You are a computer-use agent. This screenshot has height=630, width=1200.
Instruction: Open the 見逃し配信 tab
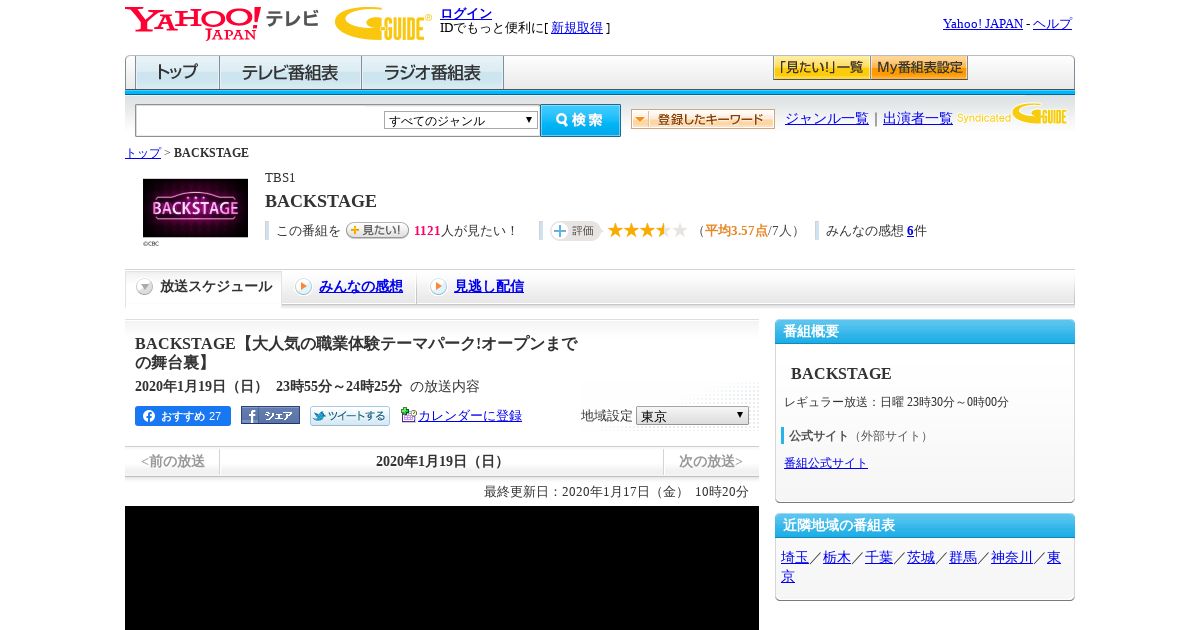click(x=489, y=287)
